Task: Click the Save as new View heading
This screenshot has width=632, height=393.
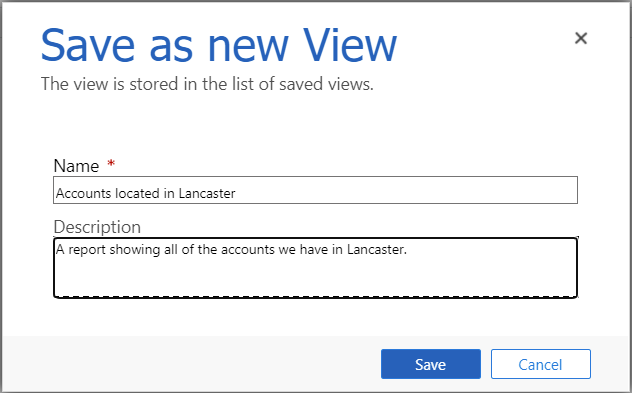Action: click(219, 45)
